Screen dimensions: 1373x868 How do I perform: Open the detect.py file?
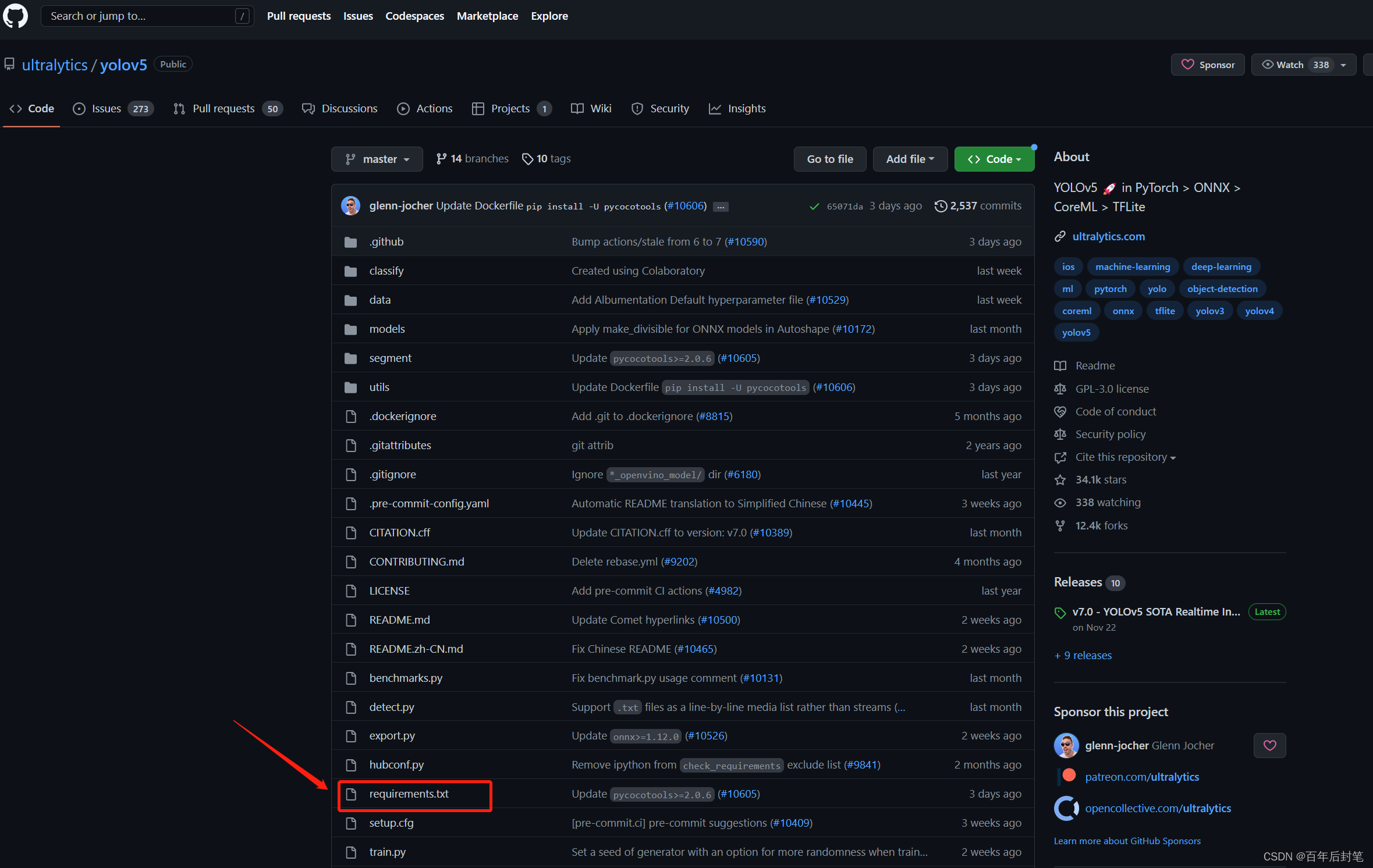[392, 707]
